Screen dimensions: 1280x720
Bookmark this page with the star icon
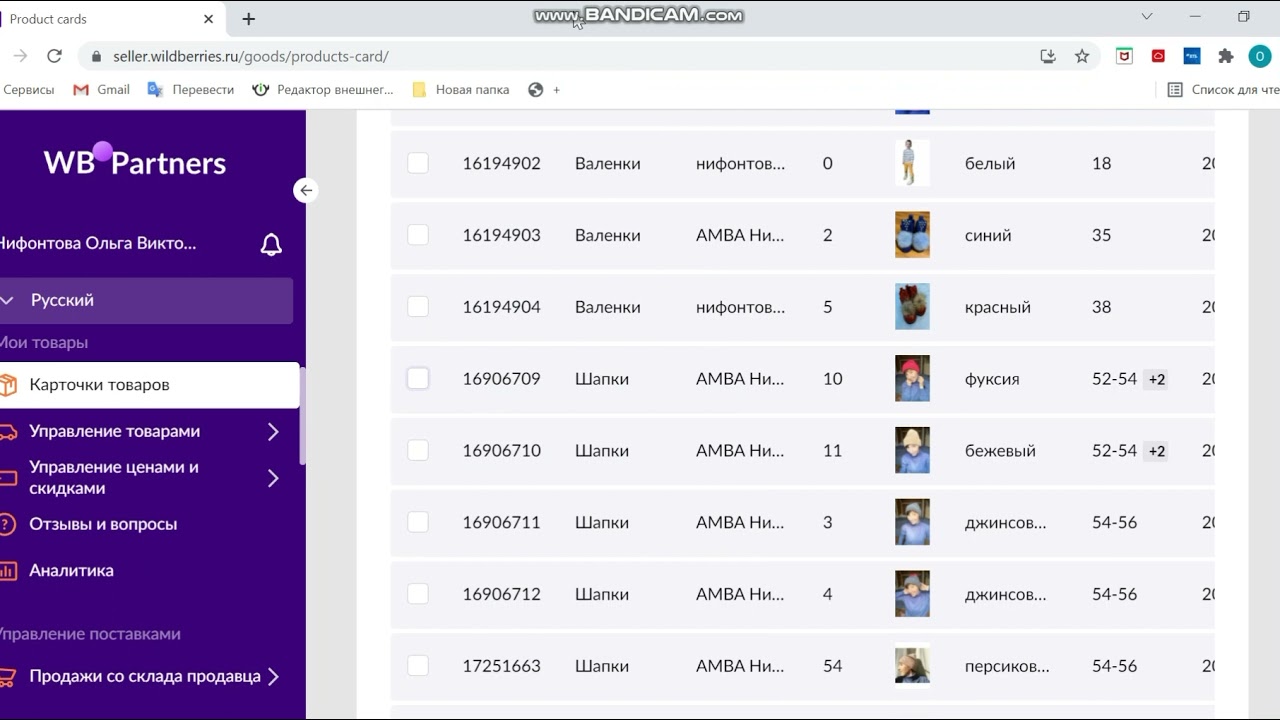coord(1082,56)
